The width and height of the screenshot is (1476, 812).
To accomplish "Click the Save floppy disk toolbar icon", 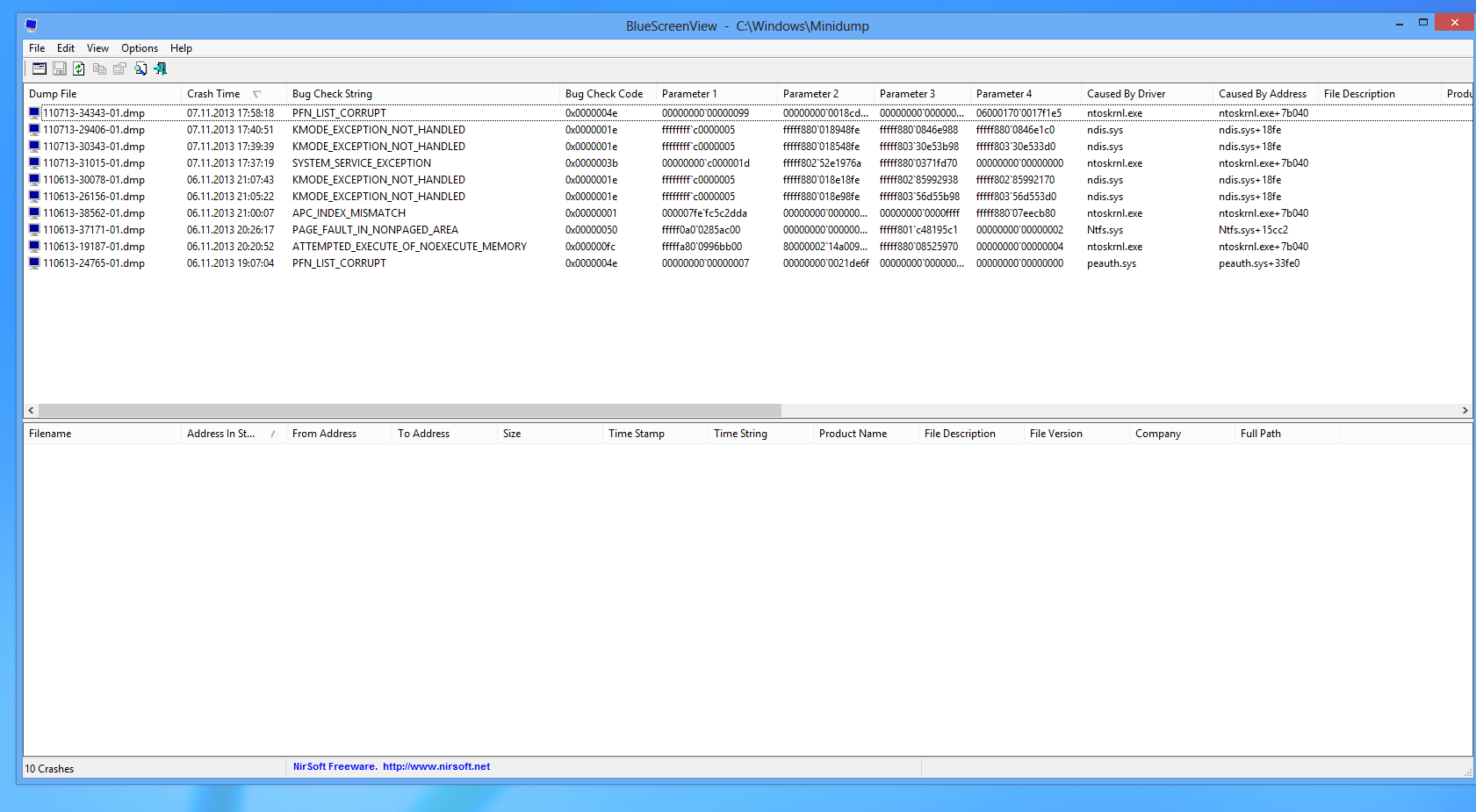I will pyautogui.click(x=60, y=68).
